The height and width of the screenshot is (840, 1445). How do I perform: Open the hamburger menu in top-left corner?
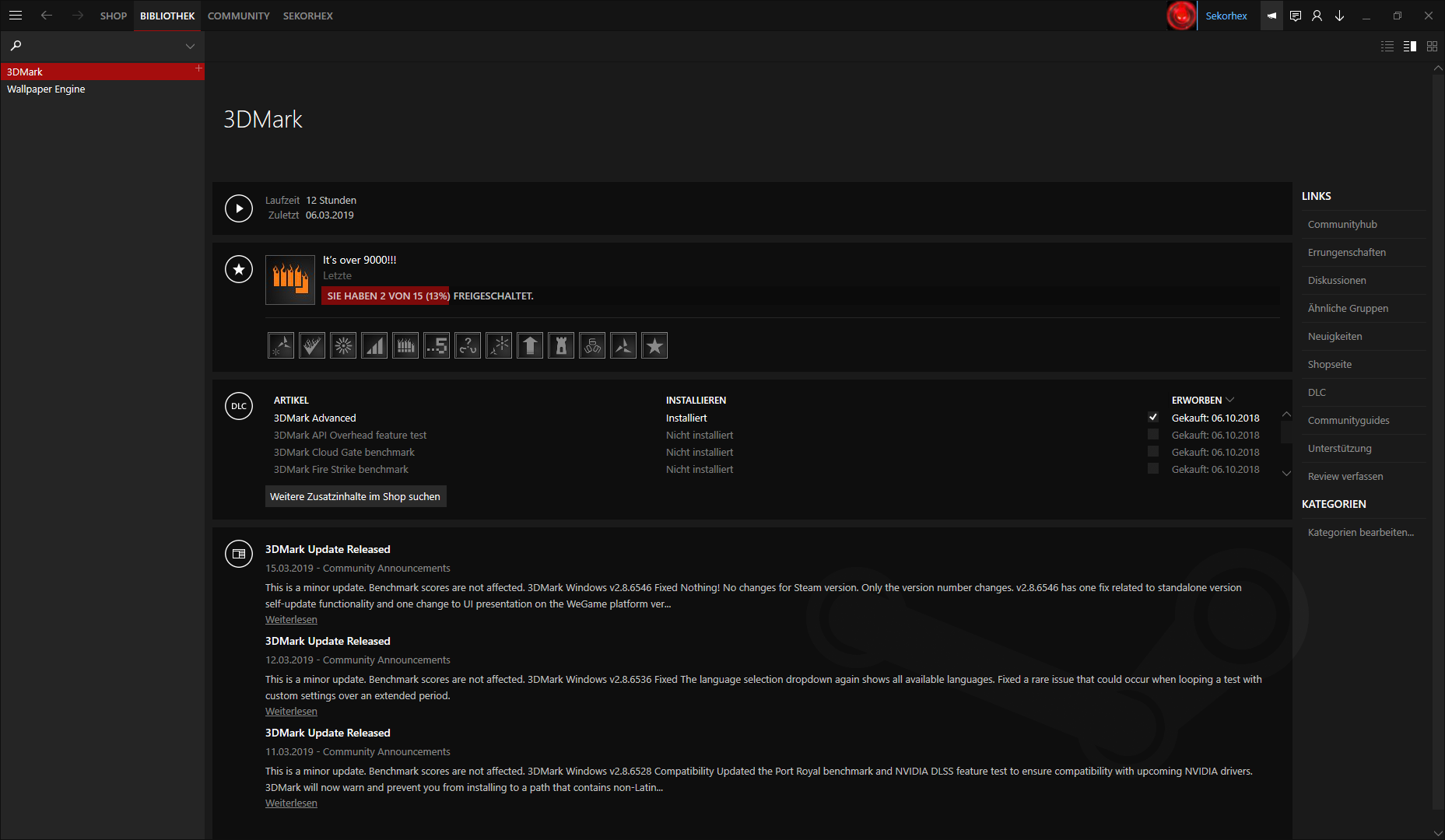click(x=16, y=16)
